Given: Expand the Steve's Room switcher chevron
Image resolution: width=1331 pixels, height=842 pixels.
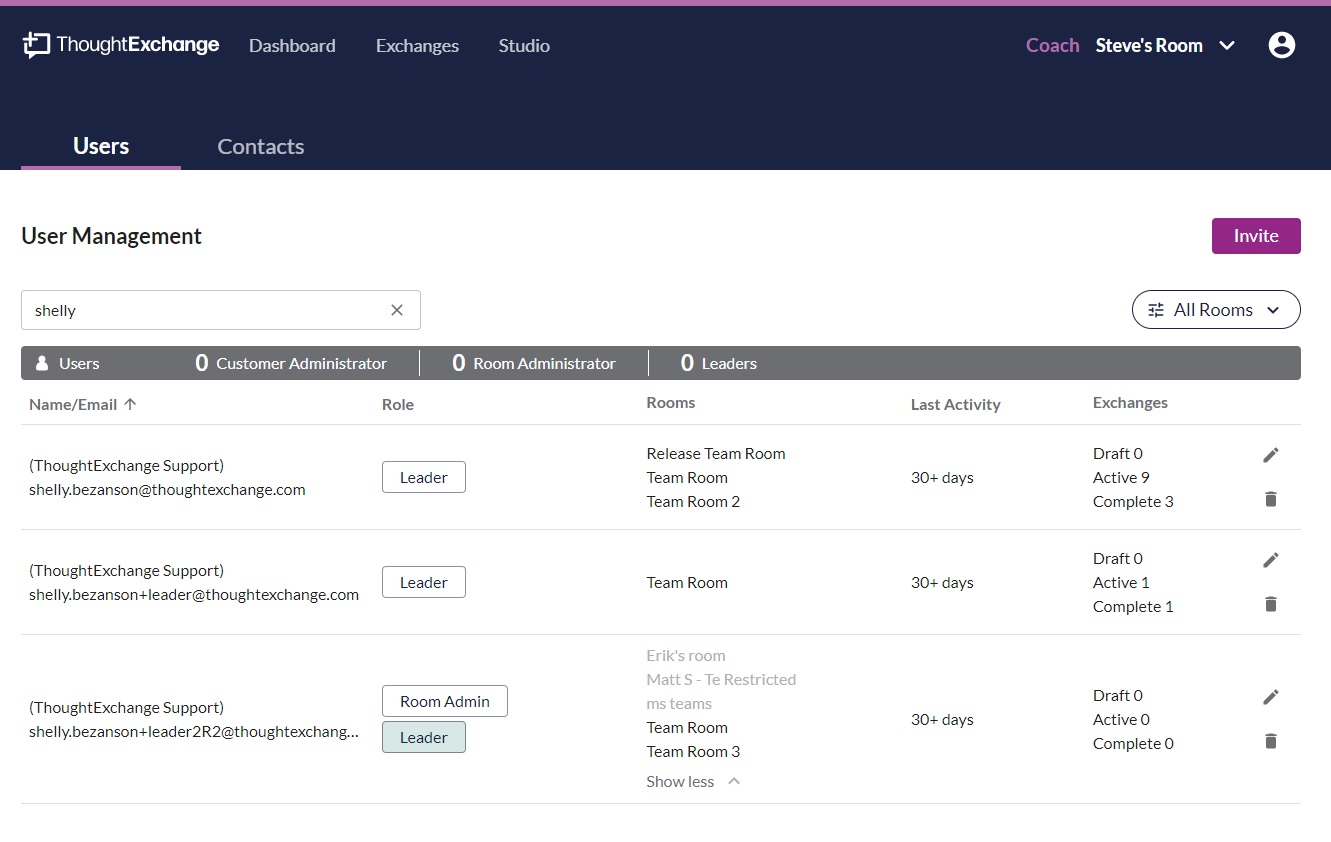Looking at the screenshot, I should click(1228, 45).
